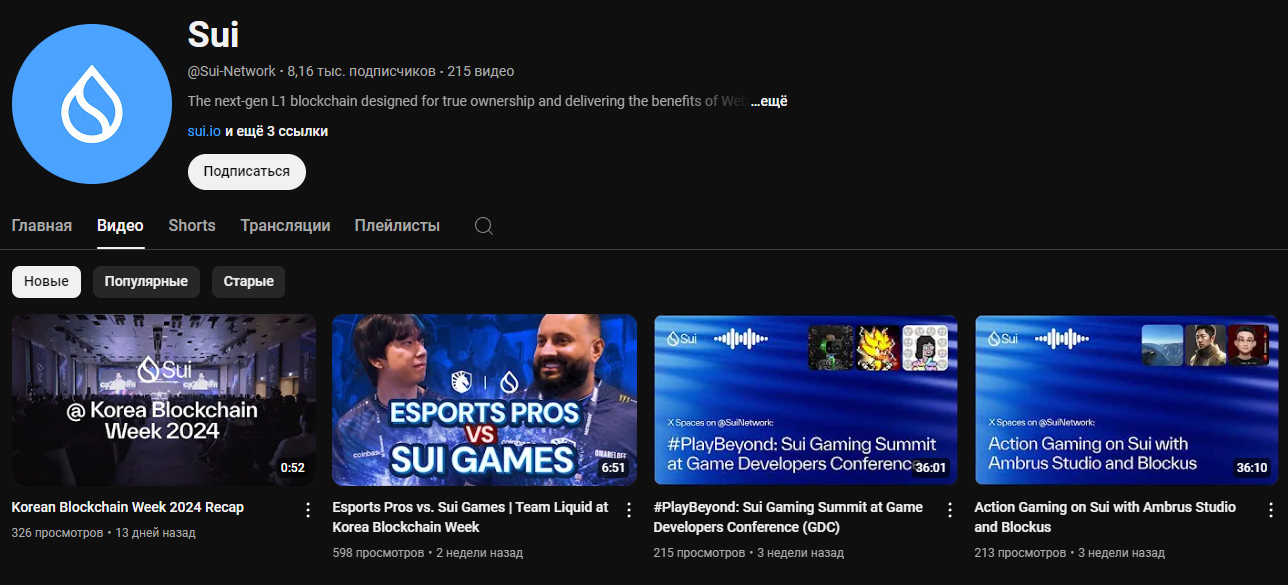Open title 'Esports Pros vs. Sui Games | Team Liquid'

470,517
